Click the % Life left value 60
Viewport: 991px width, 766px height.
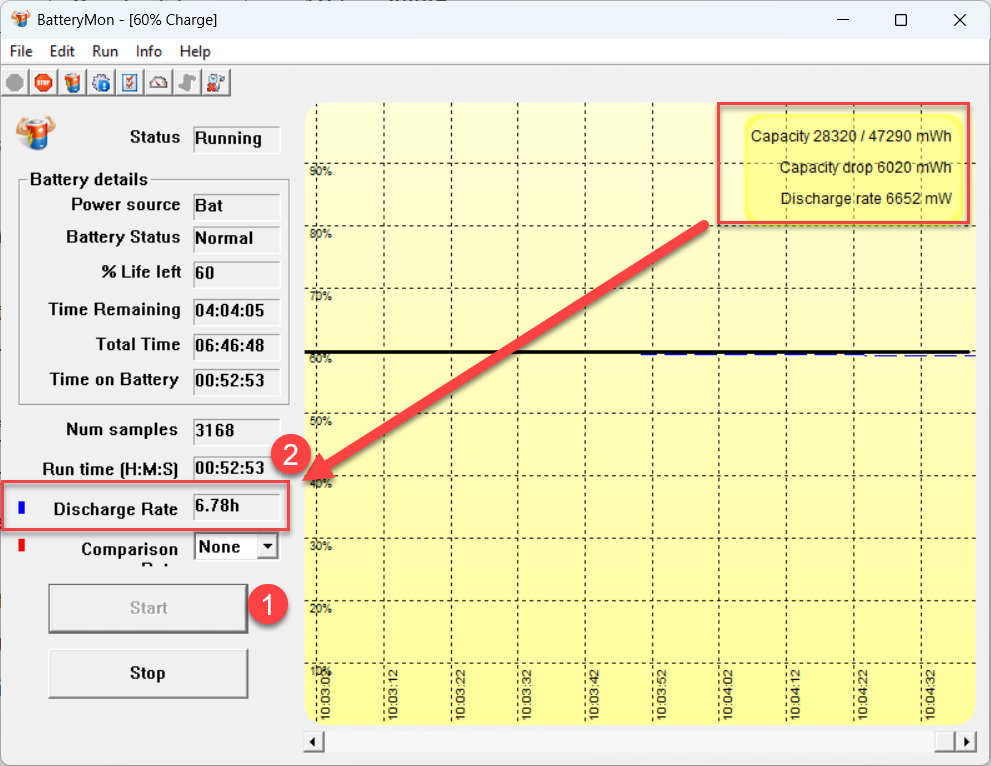click(236, 274)
